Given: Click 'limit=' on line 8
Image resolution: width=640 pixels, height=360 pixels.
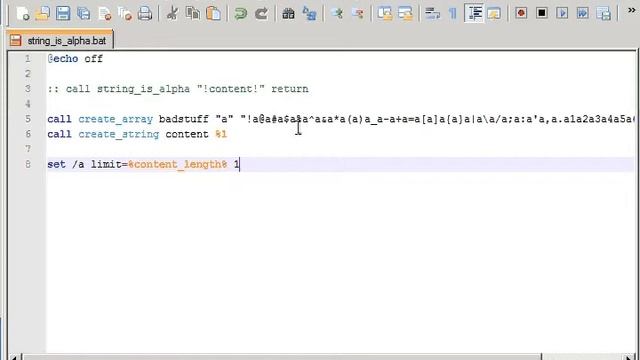Looking at the screenshot, I should [109, 164].
